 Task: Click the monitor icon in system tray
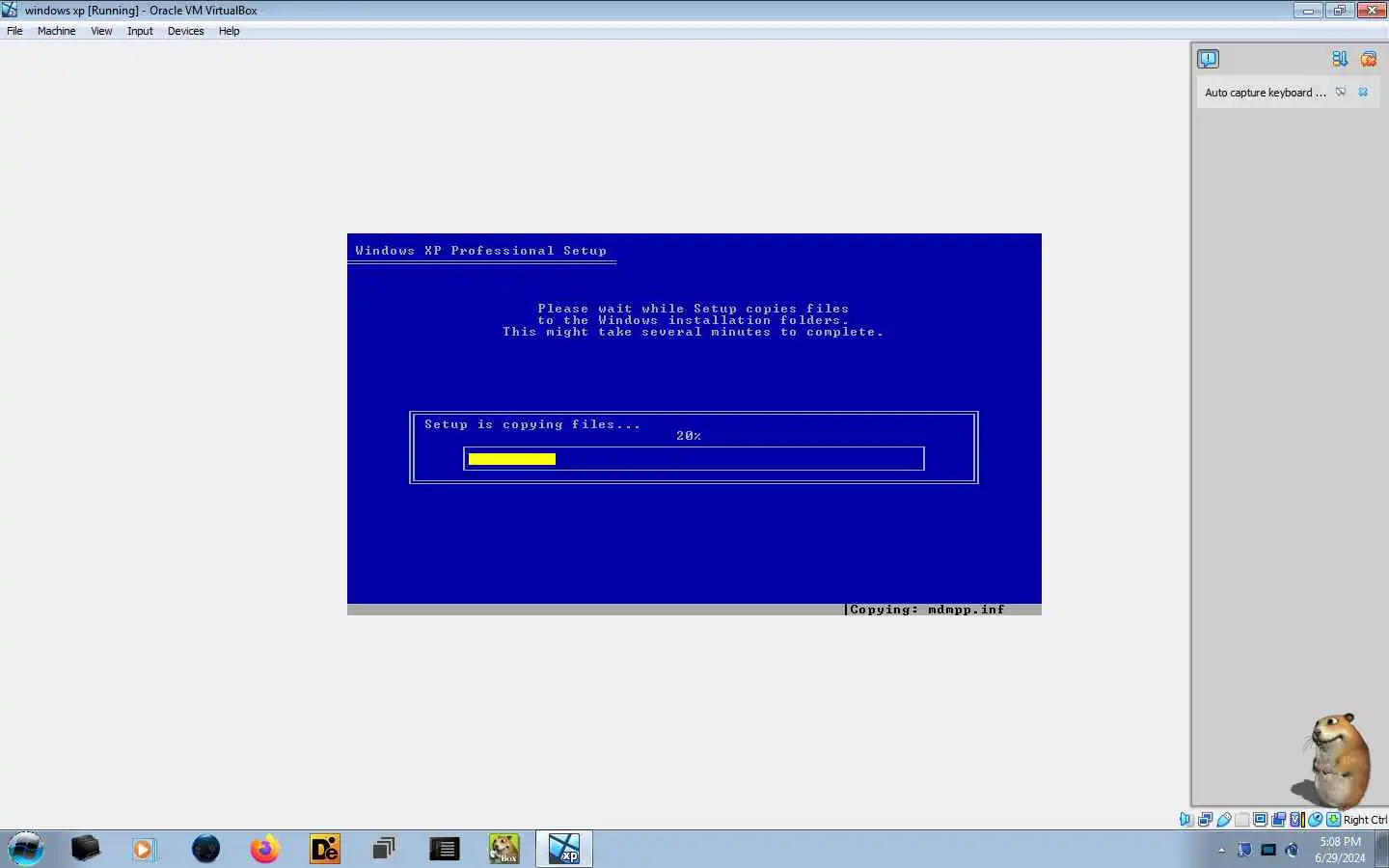(1268, 850)
